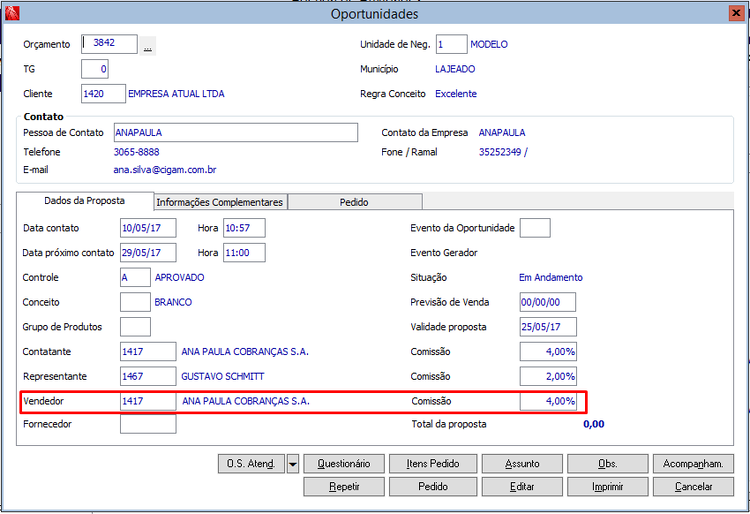Select the Dados da Proposta tab

85,201
